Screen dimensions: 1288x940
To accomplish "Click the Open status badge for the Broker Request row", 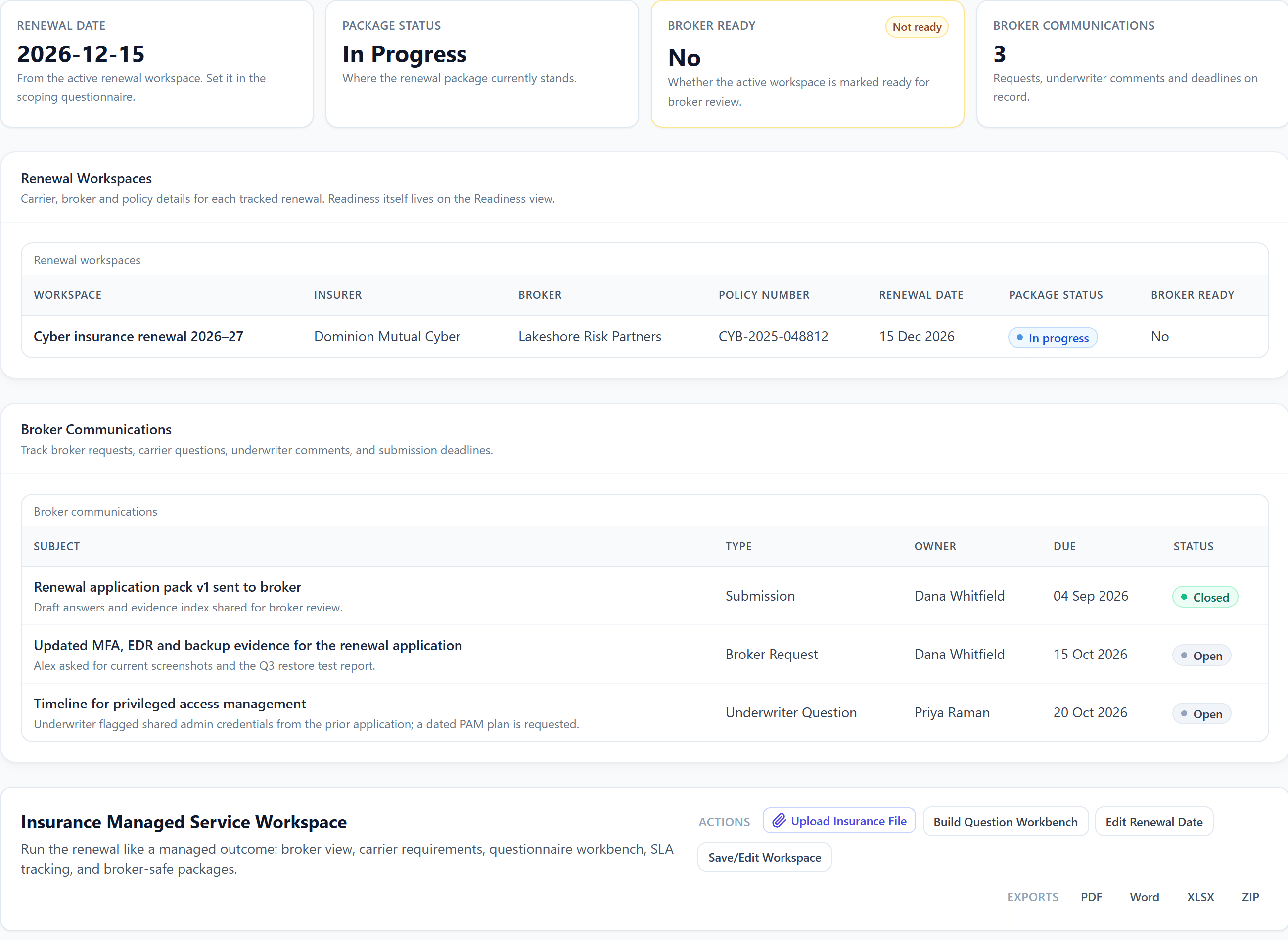I will click(x=1201, y=656).
